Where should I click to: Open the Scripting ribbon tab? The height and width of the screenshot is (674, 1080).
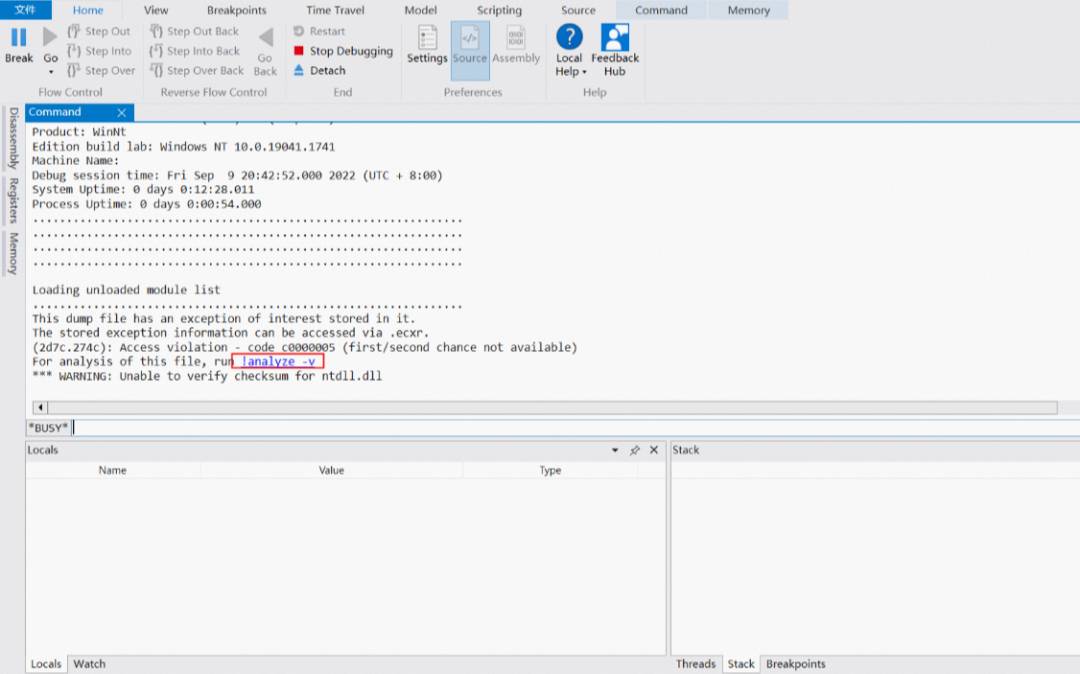coord(499,10)
